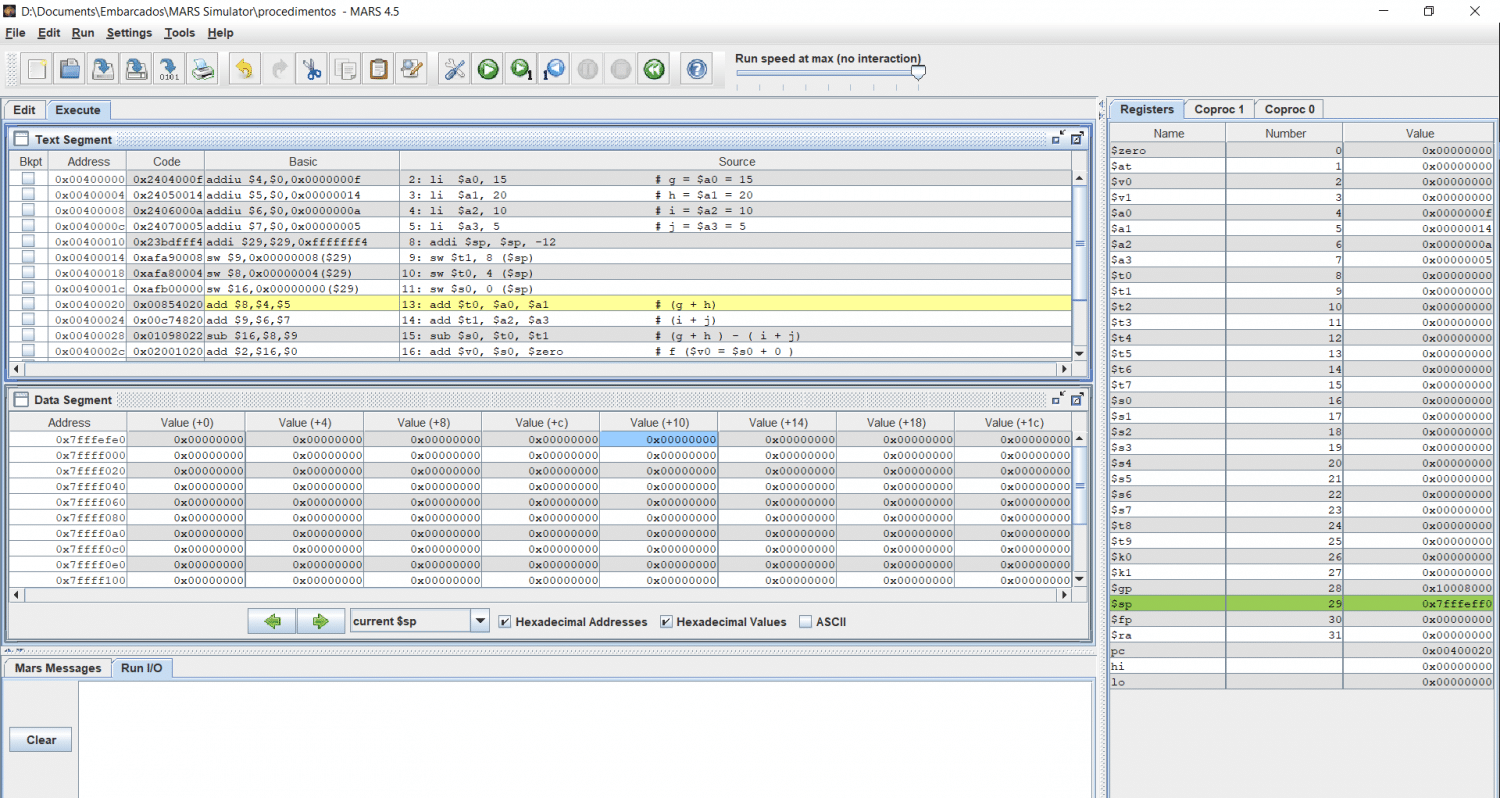Switch to the Coproc 0 tab
The width and height of the screenshot is (1500, 798).
(x=1290, y=109)
